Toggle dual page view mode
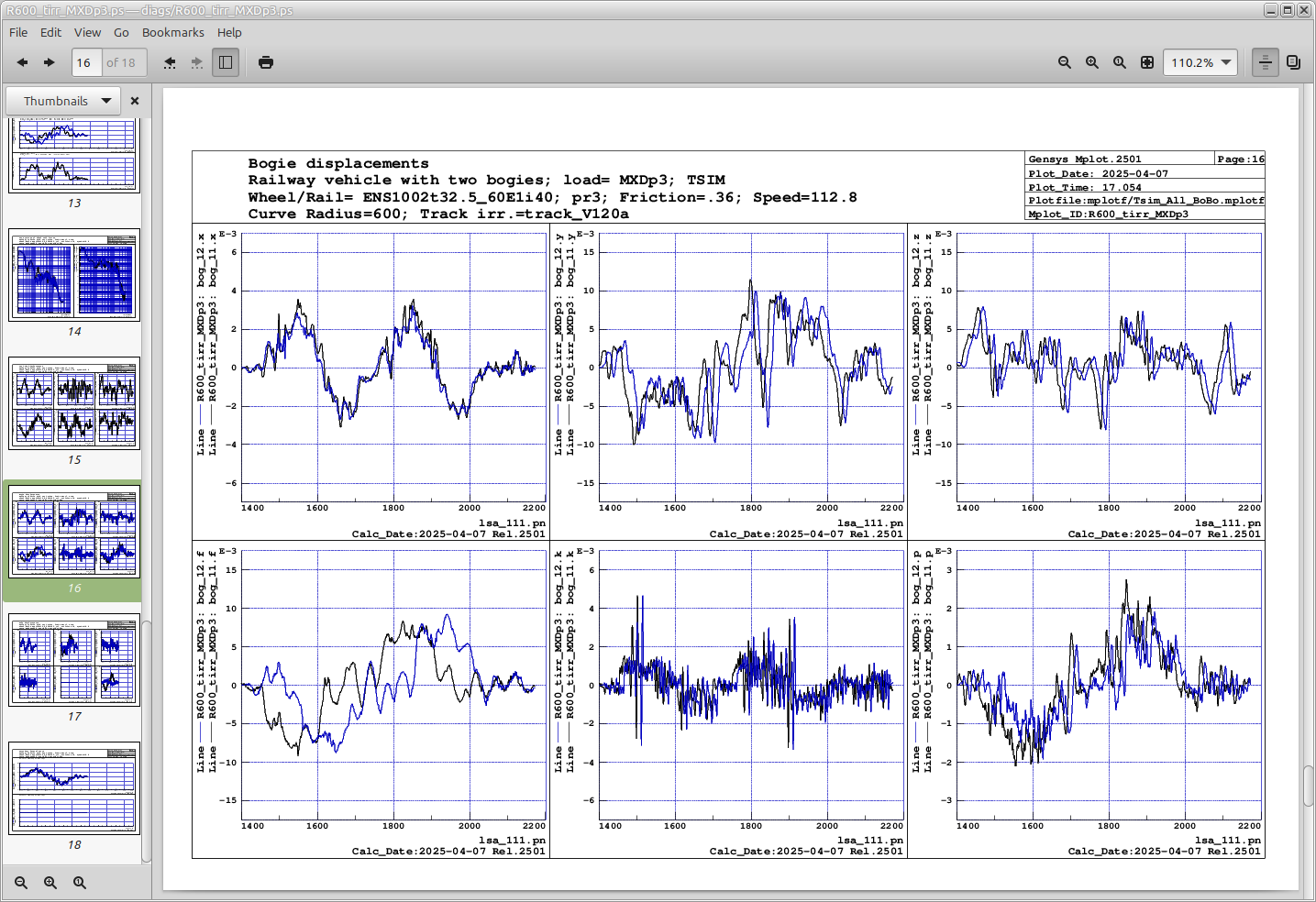Screen dimensions: 1316x902 click(1293, 62)
